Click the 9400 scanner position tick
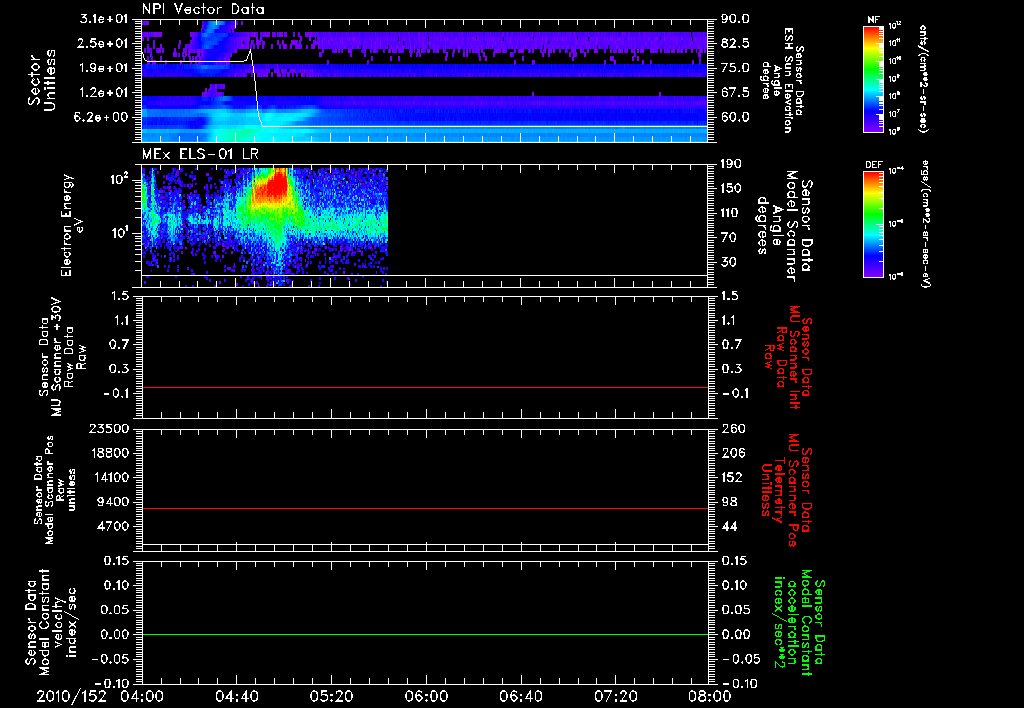This screenshot has height=708, width=1024. point(112,502)
